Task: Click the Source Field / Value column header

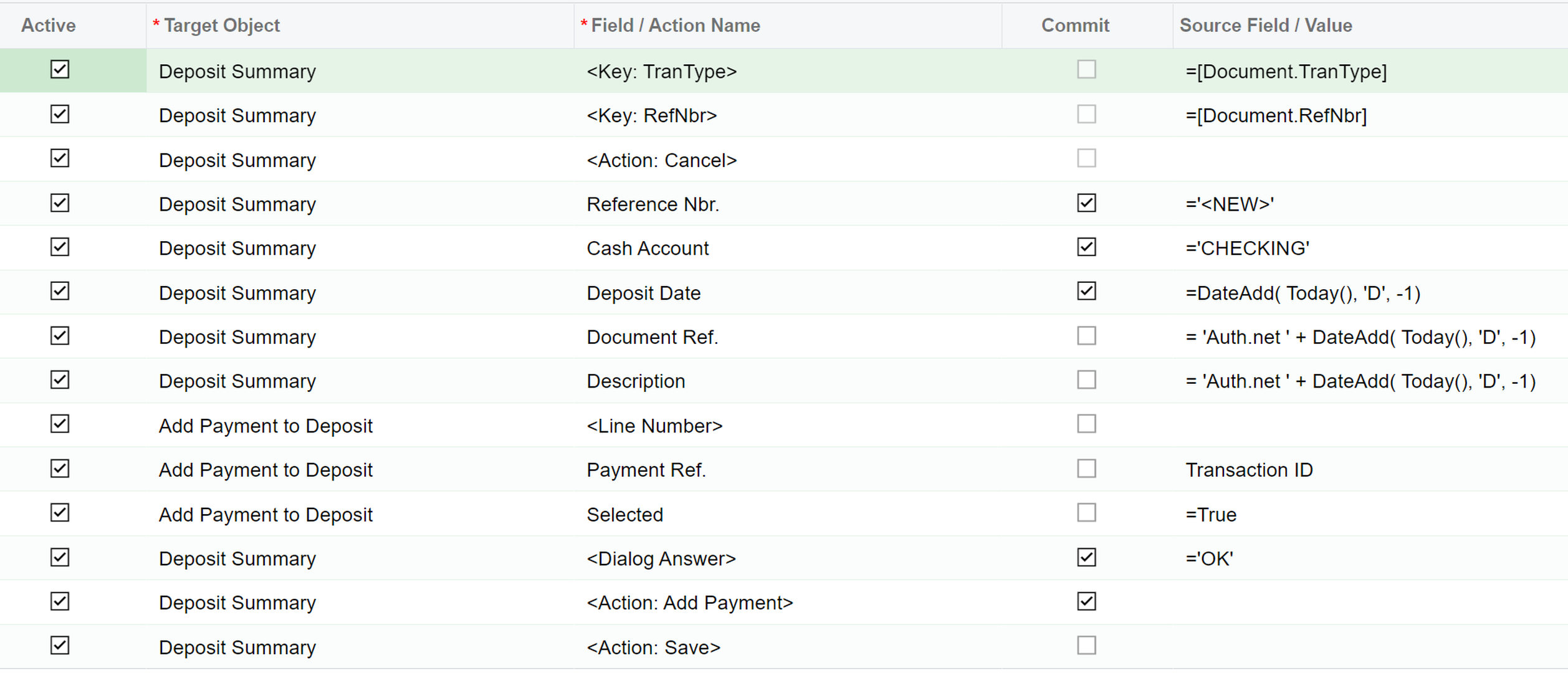Action: (x=1265, y=26)
